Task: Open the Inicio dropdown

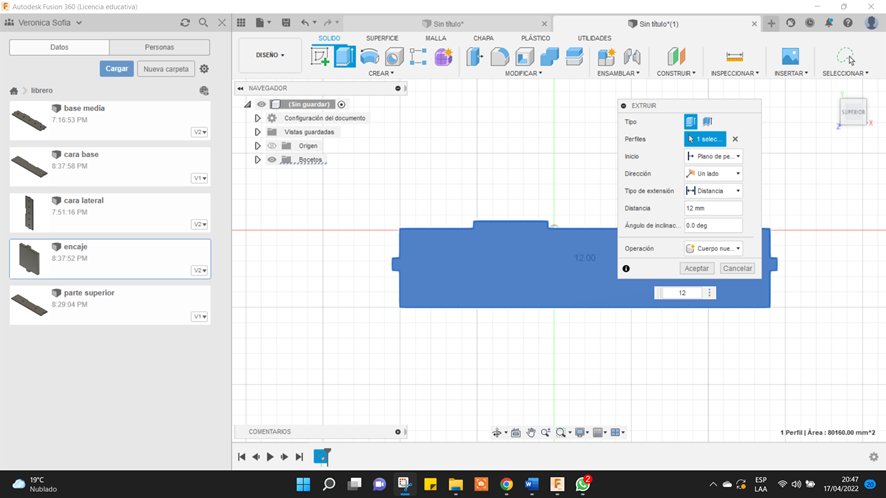Action: 713,156
